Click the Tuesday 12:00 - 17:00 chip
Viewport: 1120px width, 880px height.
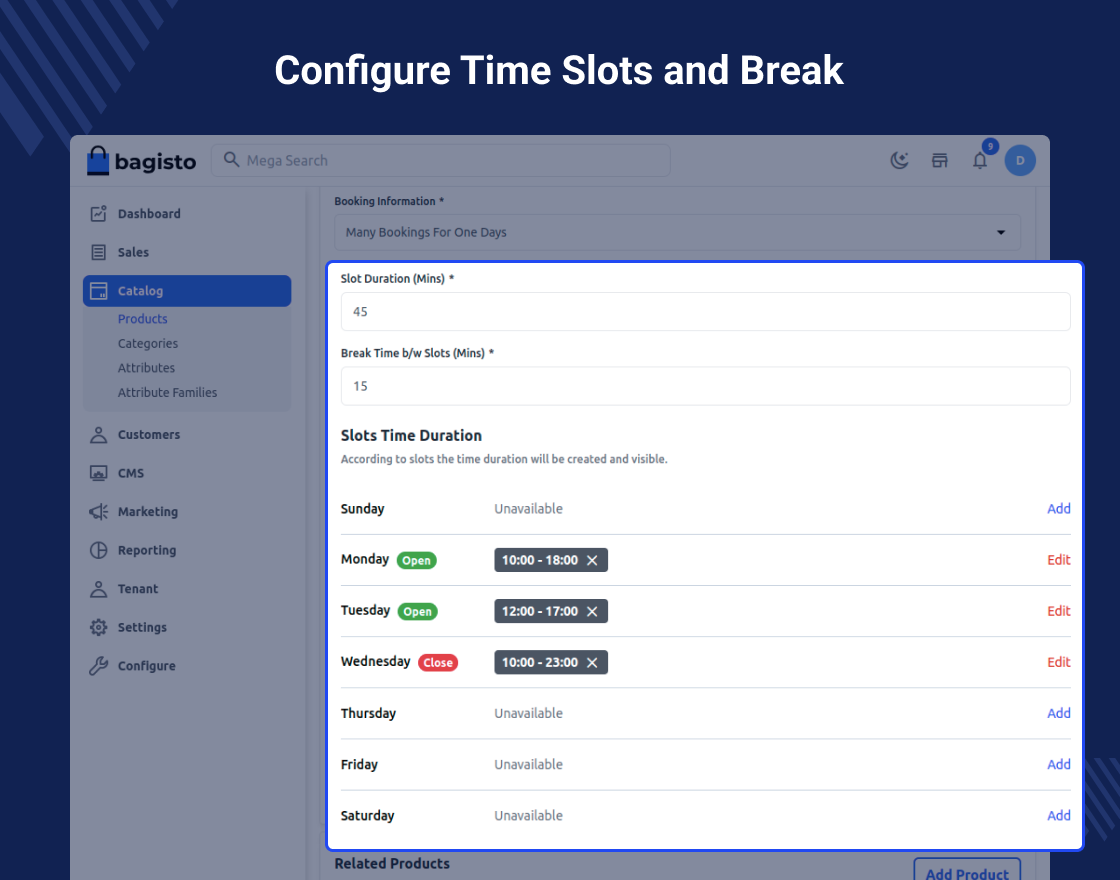click(x=551, y=611)
